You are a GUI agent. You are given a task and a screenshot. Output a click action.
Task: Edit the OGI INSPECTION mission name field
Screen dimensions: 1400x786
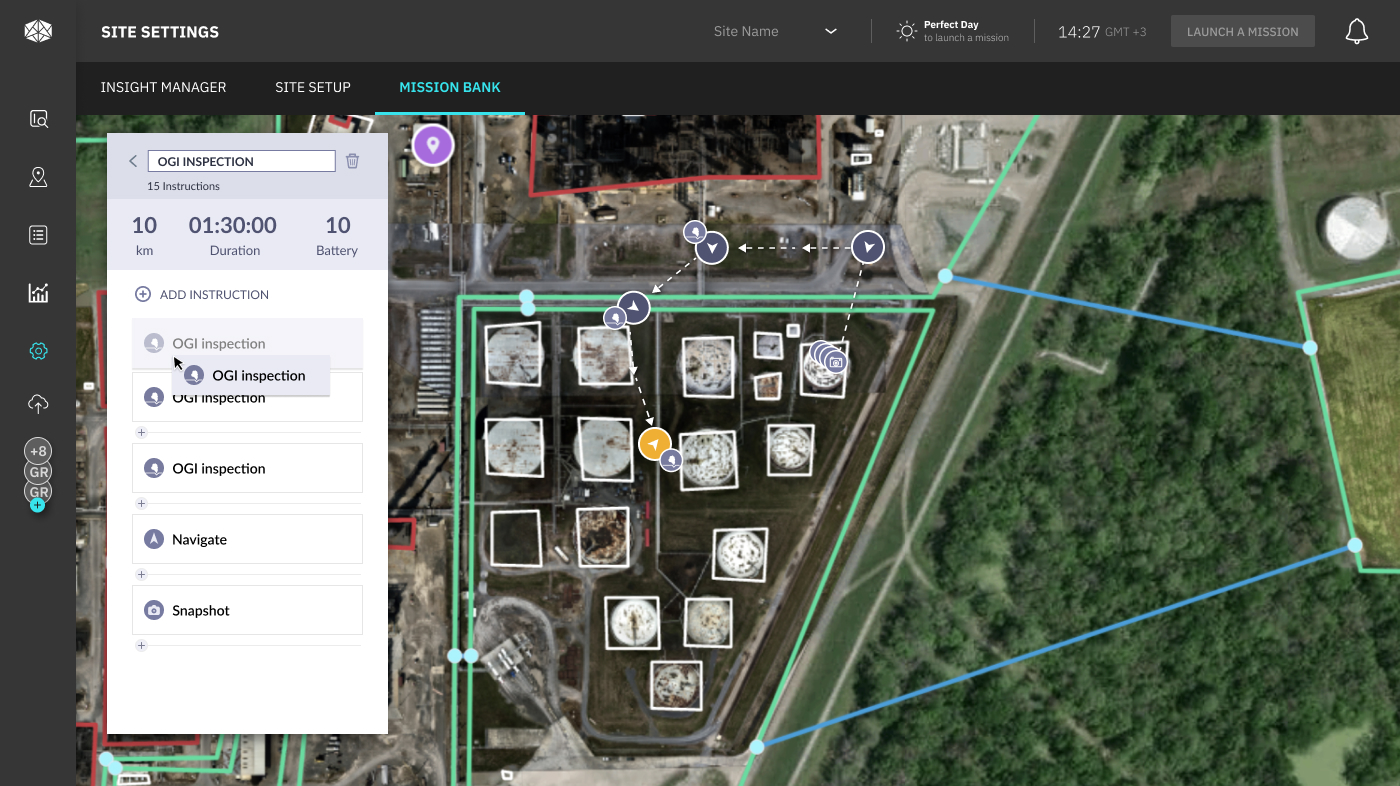[x=241, y=161]
